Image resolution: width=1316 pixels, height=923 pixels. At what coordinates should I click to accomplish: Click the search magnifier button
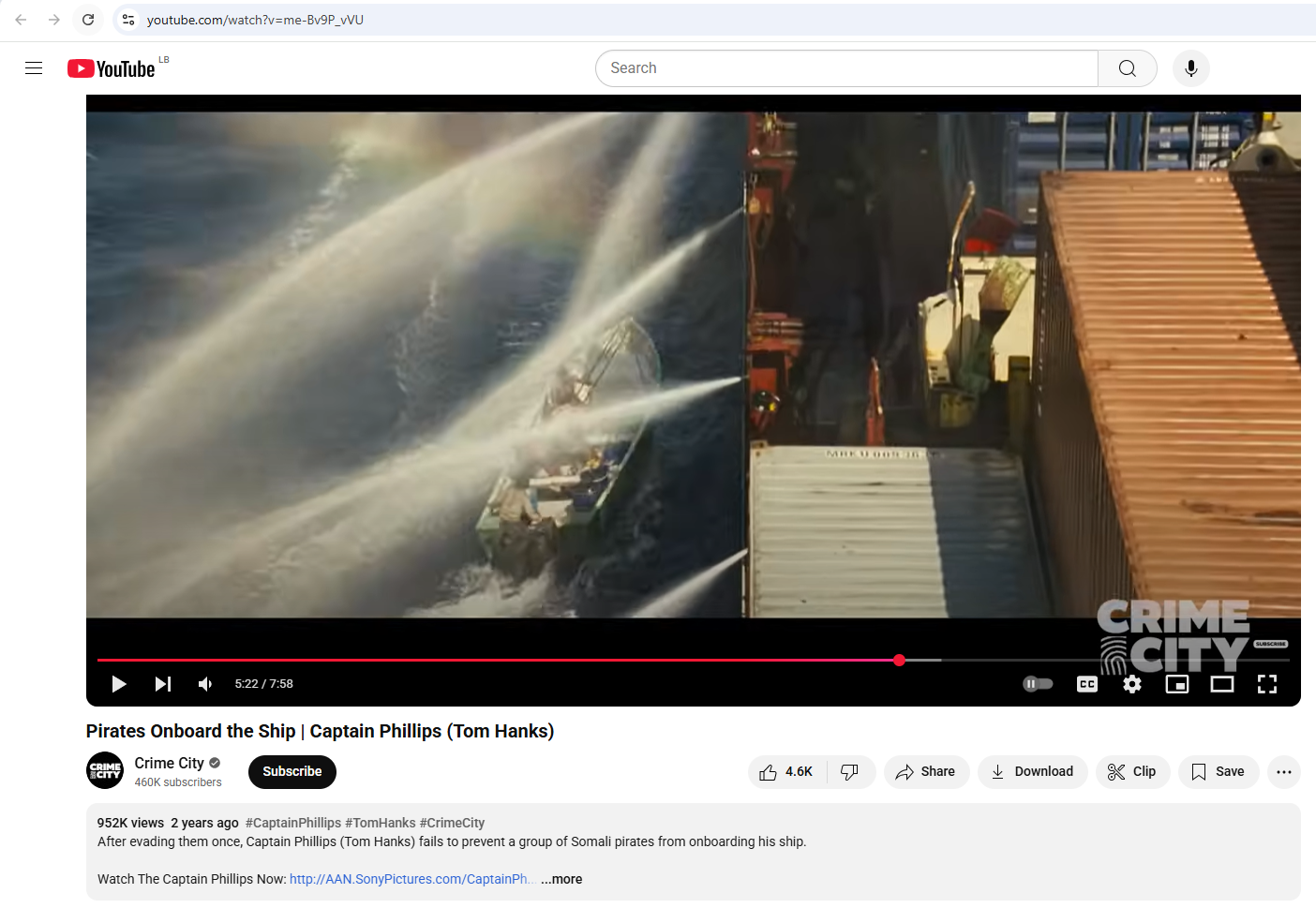click(1128, 68)
